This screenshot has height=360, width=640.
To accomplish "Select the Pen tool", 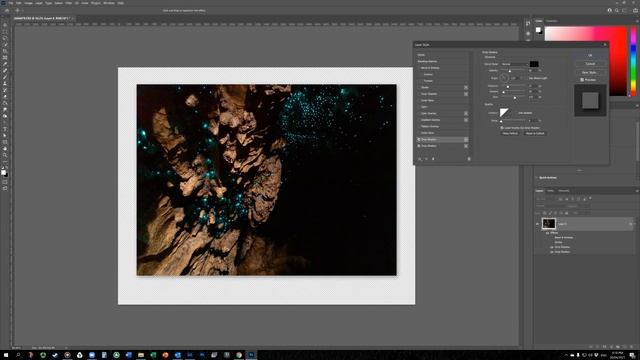I will click(x=5, y=122).
